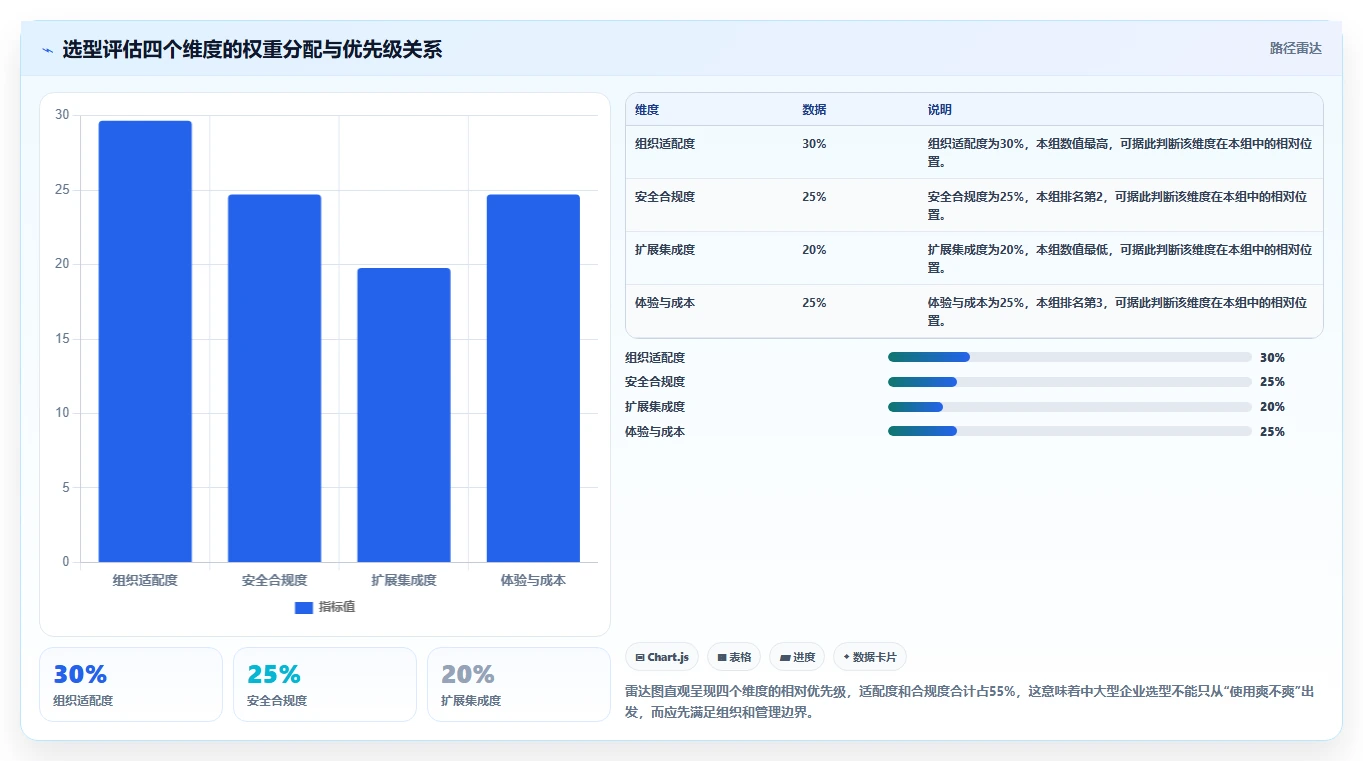Click the 扩展集成度 table row cell
This screenshot has width=1363, height=761.
(x=665, y=250)
